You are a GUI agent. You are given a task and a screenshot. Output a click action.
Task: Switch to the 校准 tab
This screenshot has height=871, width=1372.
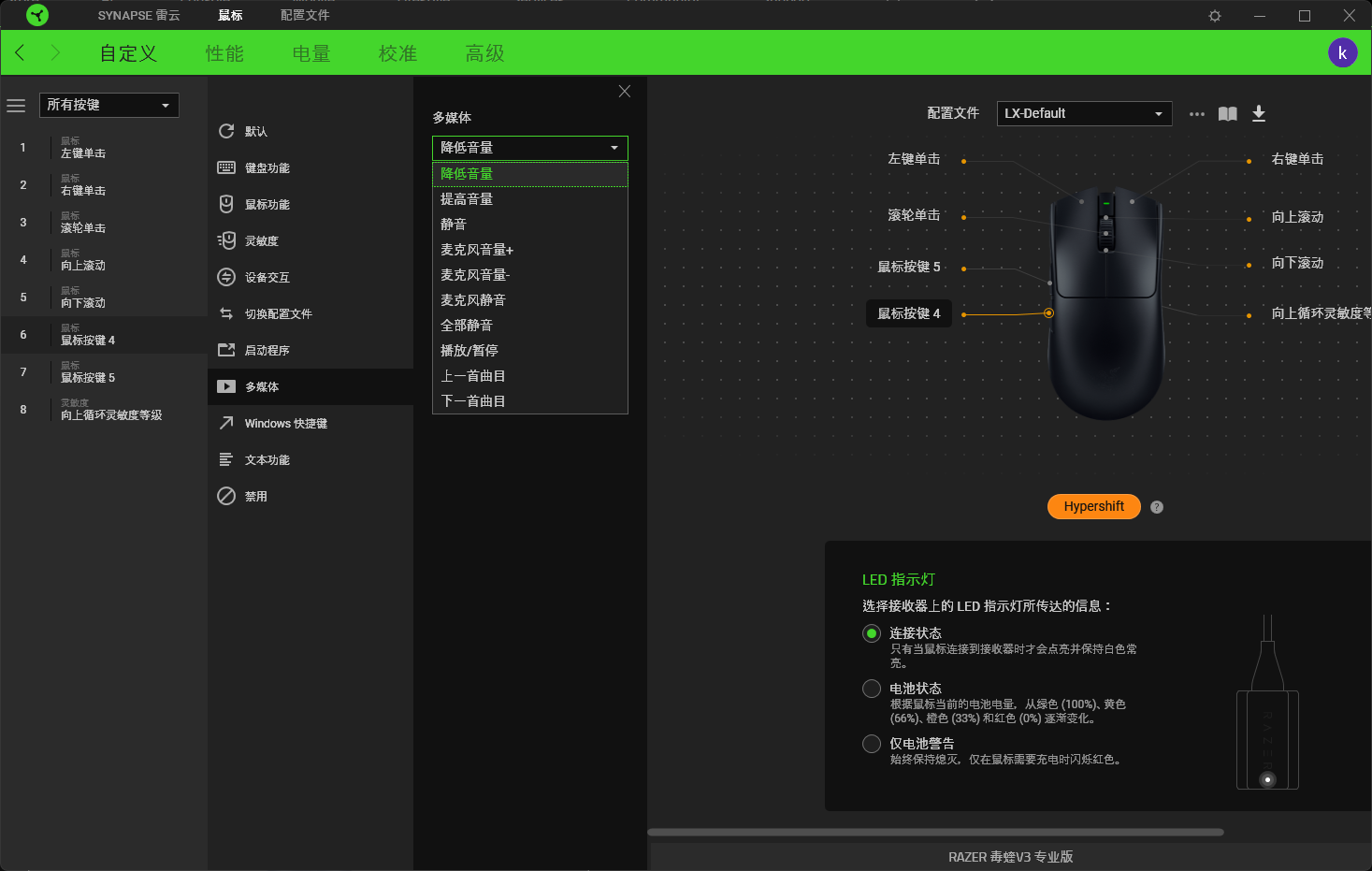point(397,53)
